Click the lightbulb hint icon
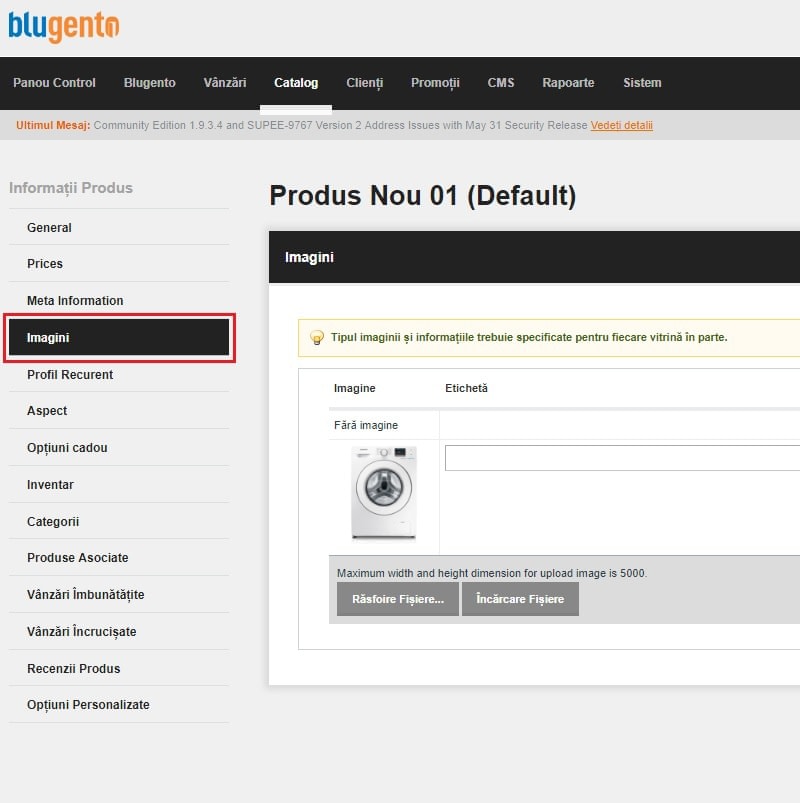 point(317,337)
